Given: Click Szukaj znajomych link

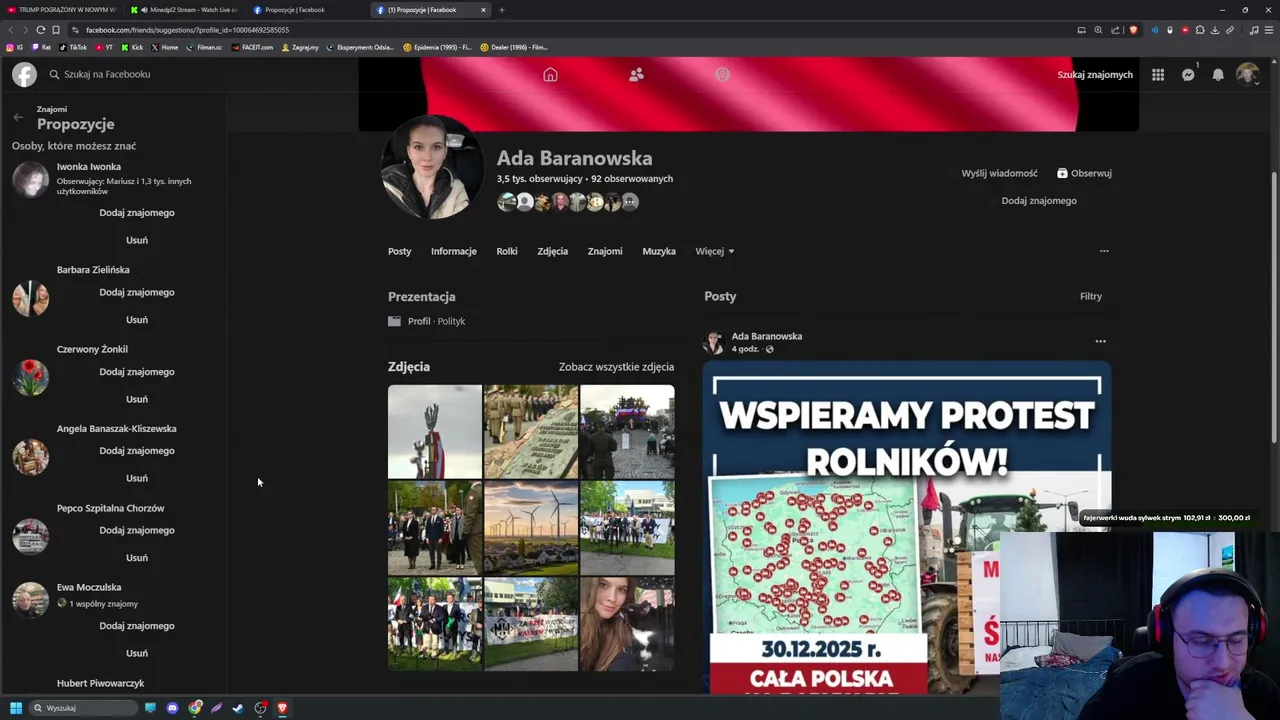Looking at the screenshot, I should pos(1095,75).
